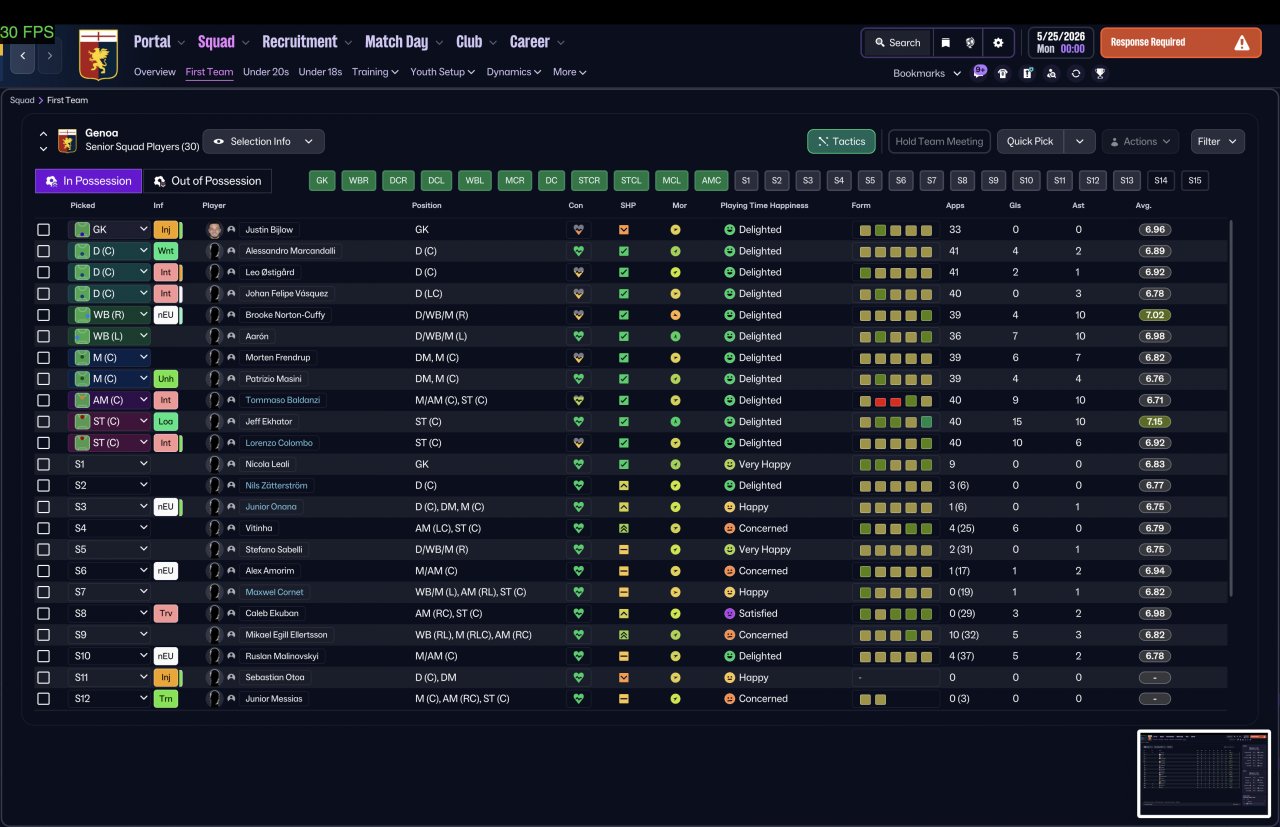Click the Trn badge for Junior Messias
The height and width of the screenshot is (827, 1280).
[x=166, y=698]
